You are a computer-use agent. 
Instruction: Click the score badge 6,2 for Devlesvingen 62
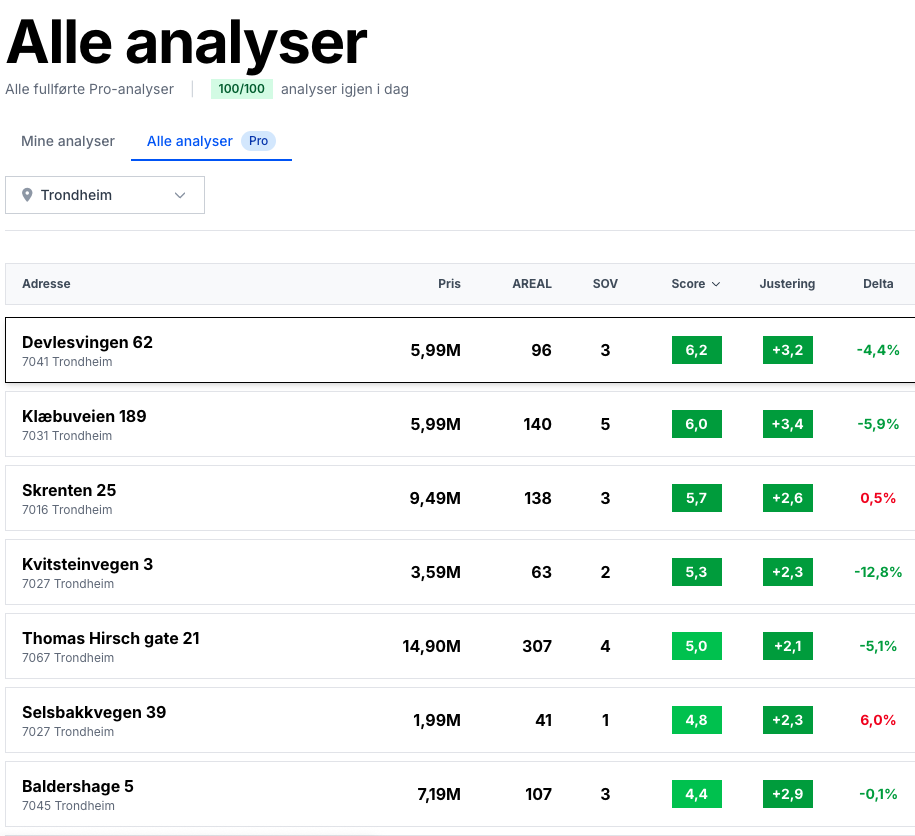pyautogui.click(x=696, y=350)
